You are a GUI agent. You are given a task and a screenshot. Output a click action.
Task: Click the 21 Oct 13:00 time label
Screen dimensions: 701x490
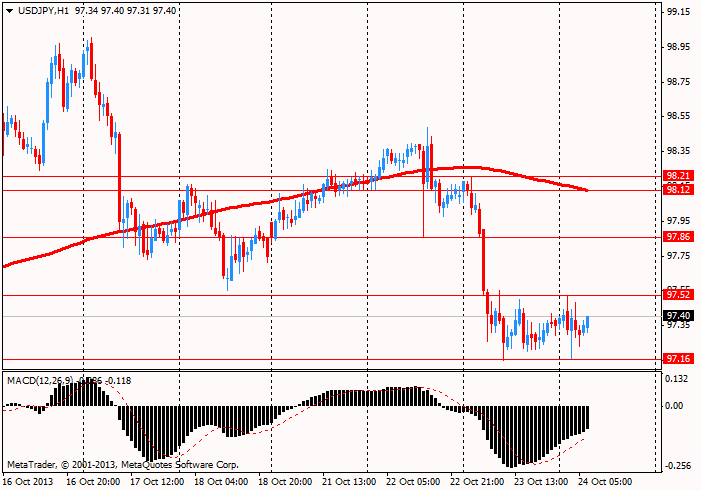[349, 482]
